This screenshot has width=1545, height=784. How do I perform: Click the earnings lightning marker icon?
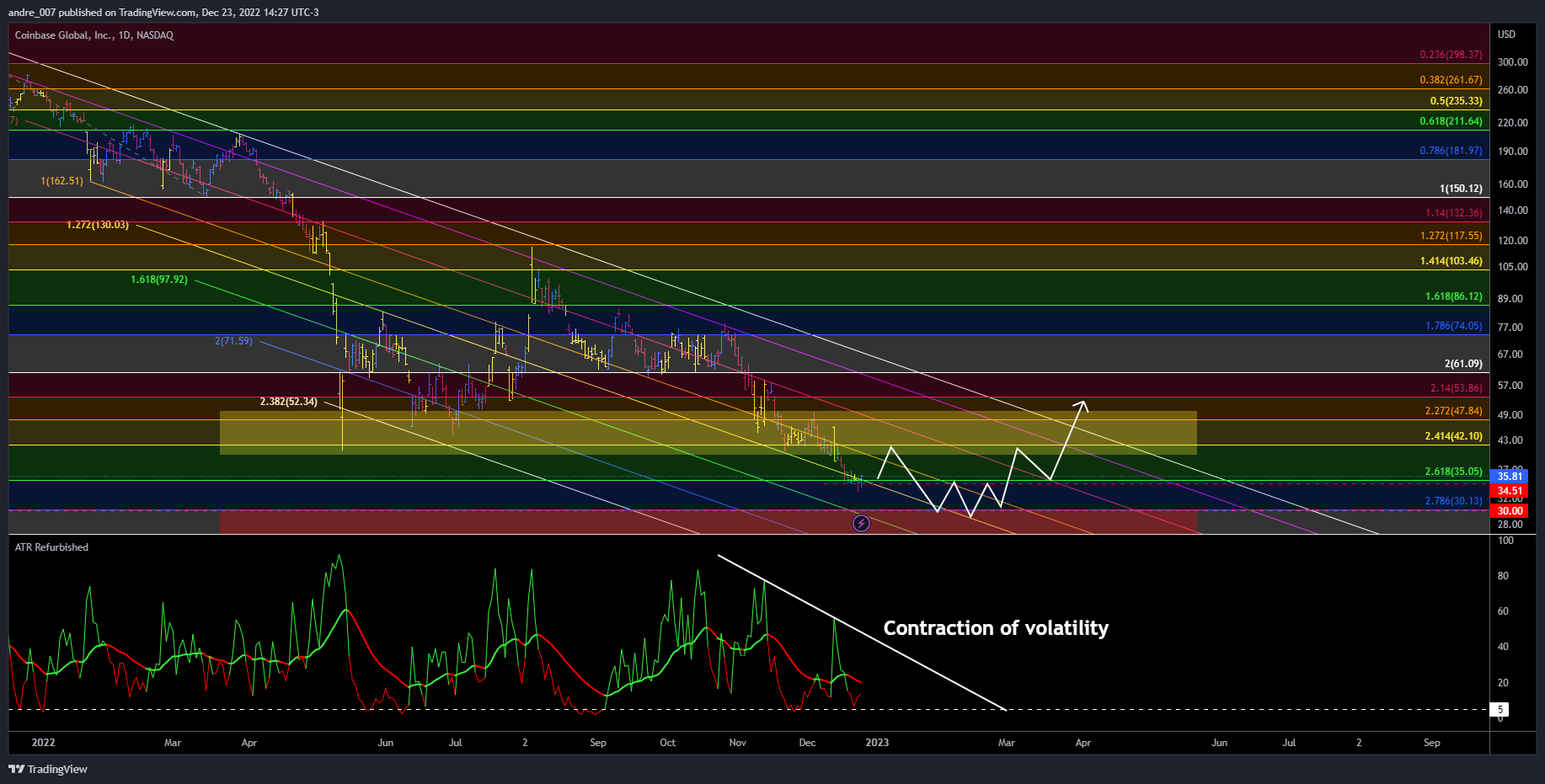[x=861, y=524]
